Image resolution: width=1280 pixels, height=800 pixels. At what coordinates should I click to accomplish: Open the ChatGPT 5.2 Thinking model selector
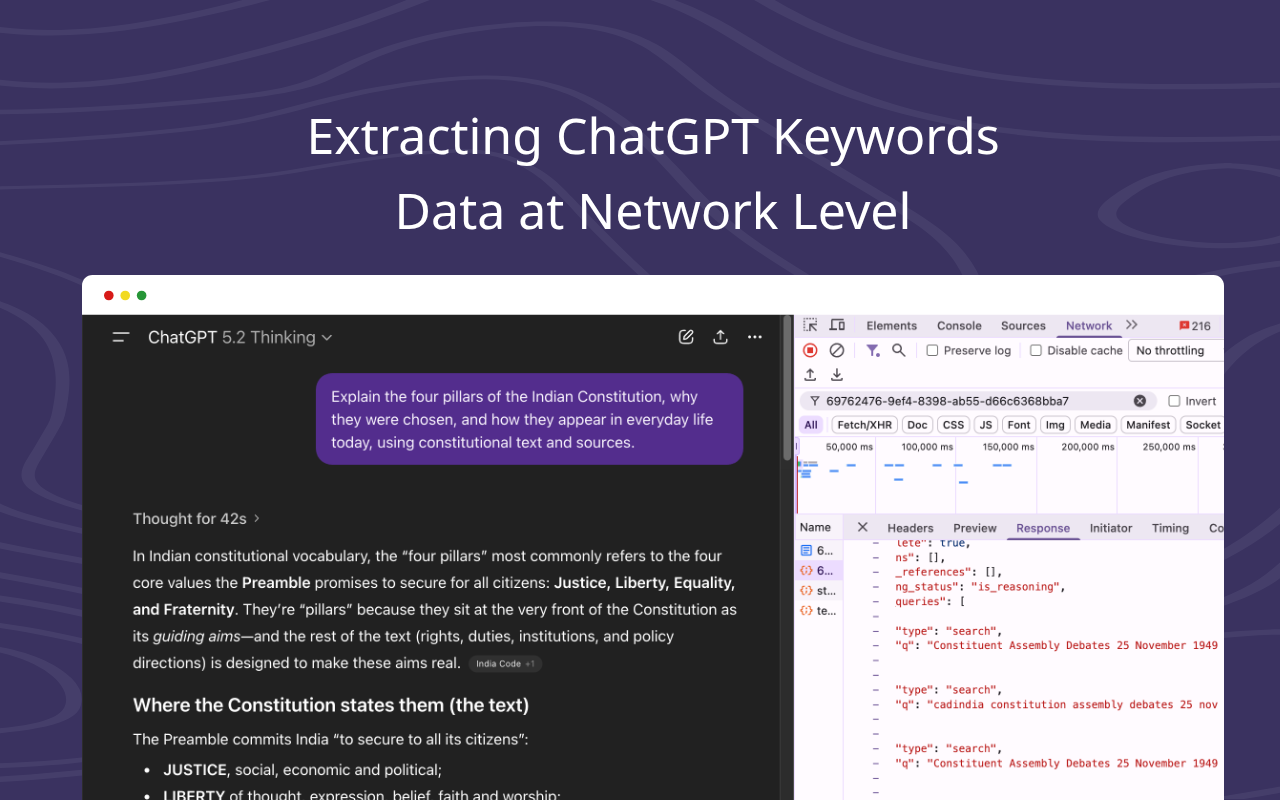click(x=240, y=338)
